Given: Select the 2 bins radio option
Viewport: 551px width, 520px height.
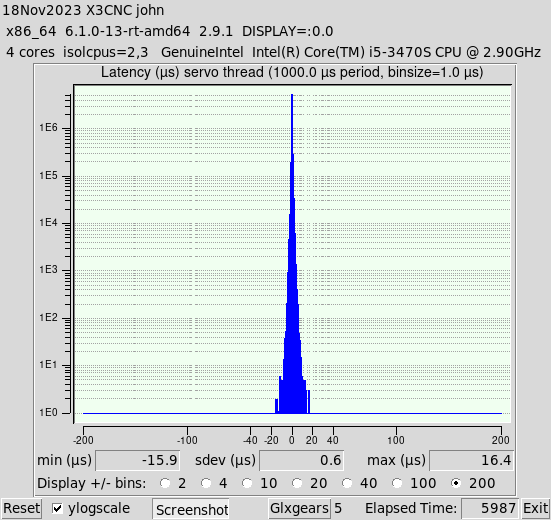Looking at the screenshot, I should click(165, 483).
